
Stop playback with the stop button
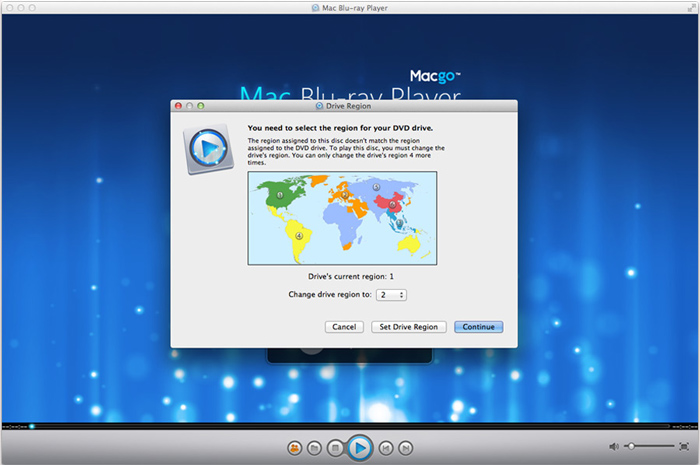[x=335, y=448]
